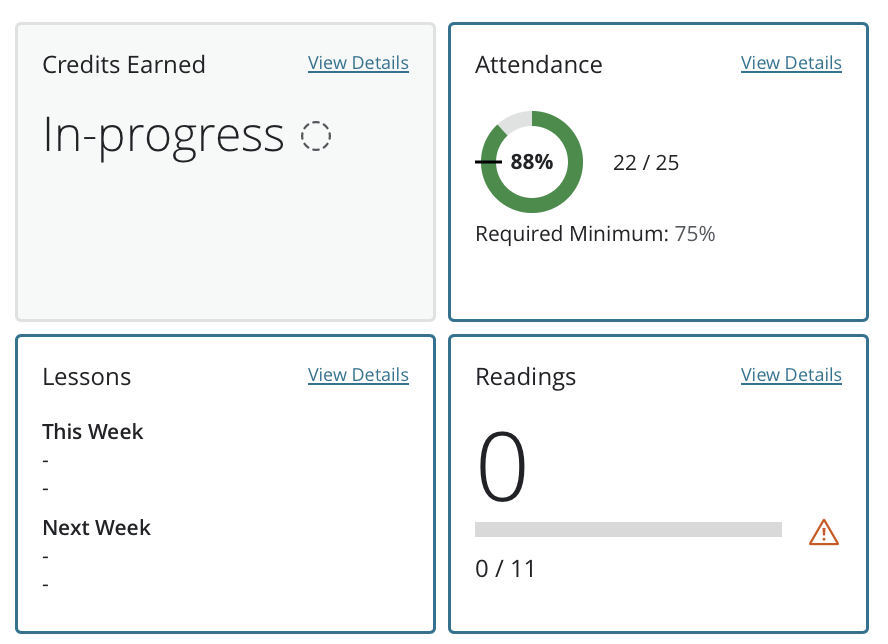Open View Details for Credits Earned
The height and width of the screenshot is (644, 888).
[358, 63]
